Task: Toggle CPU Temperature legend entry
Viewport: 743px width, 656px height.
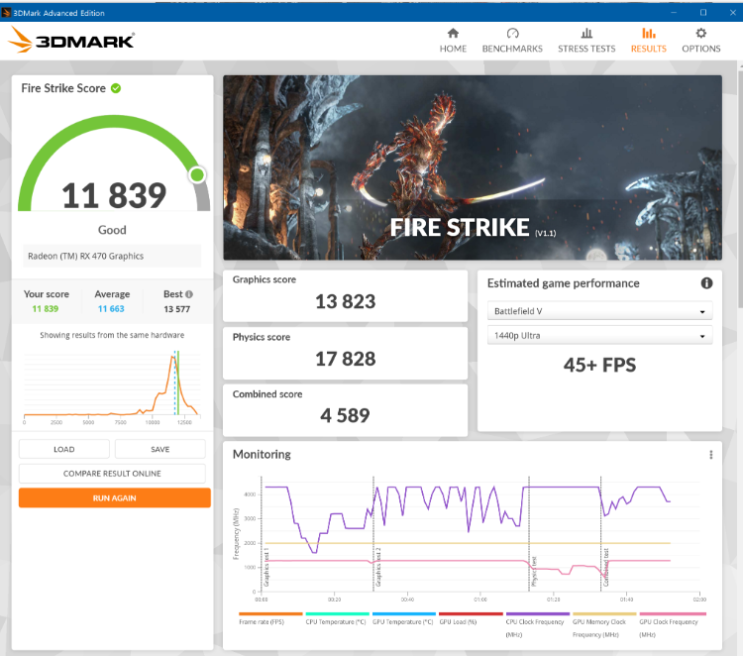Action: (x=336, y=620)
